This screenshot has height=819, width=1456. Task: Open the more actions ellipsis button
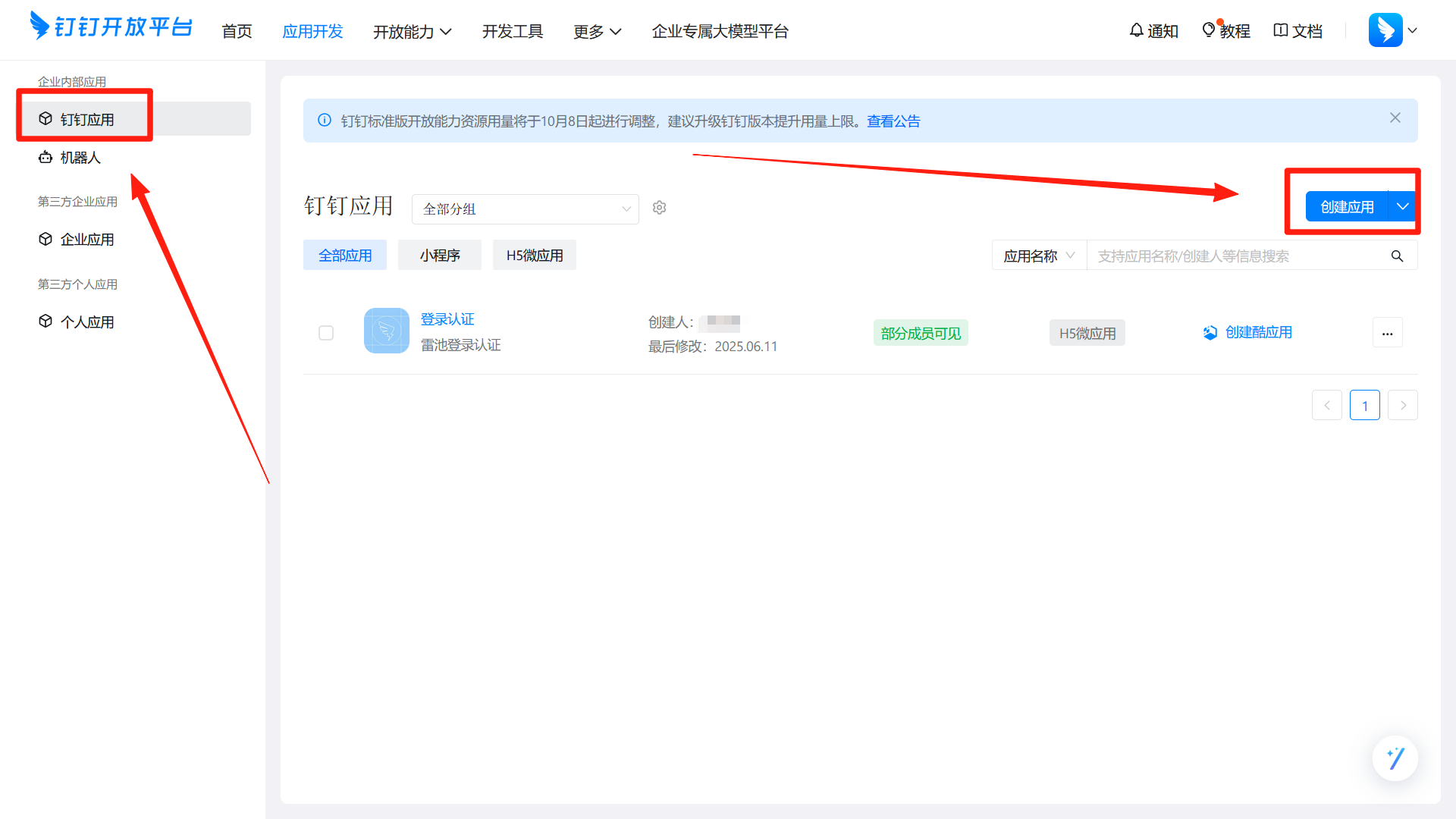1388,332
